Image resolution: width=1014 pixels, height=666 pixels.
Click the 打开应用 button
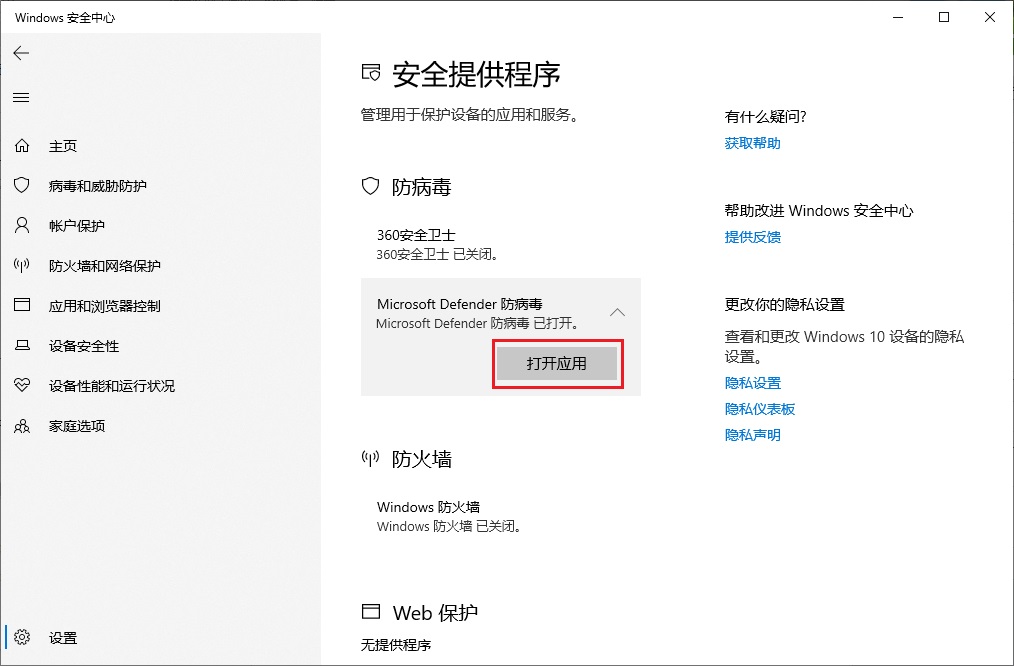coord(557,363)
